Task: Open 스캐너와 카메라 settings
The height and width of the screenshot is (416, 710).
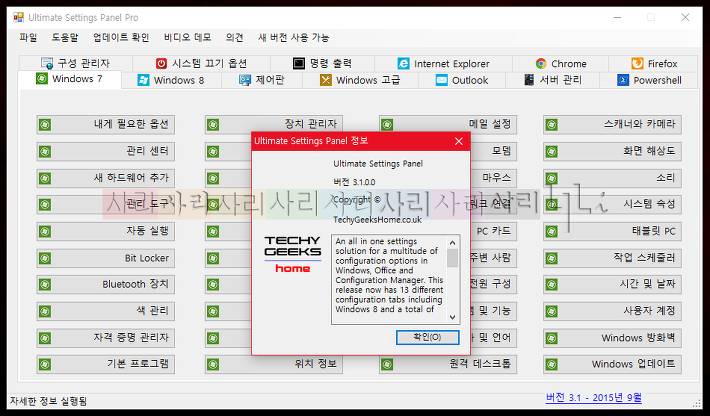Action: [x=612, y=124]
